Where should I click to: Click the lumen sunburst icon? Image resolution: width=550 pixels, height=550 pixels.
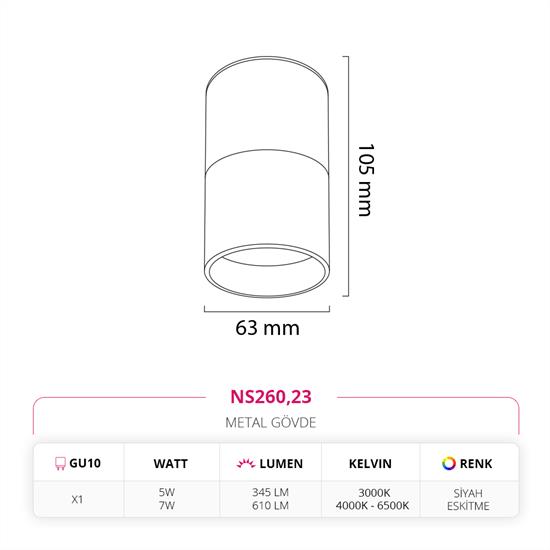pyautogui.click(x=246, y=463)
